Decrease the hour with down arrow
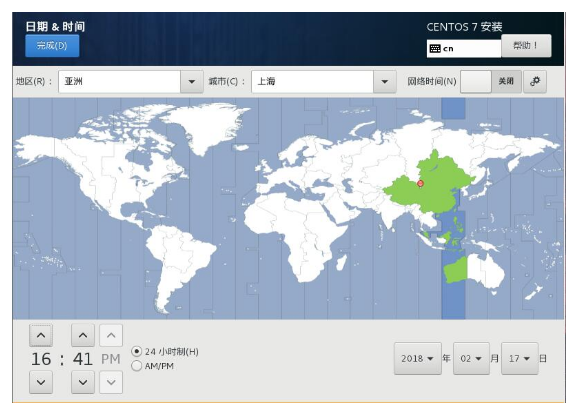The height and width of the screenshot is (415, 579). [x=41, y=382]
